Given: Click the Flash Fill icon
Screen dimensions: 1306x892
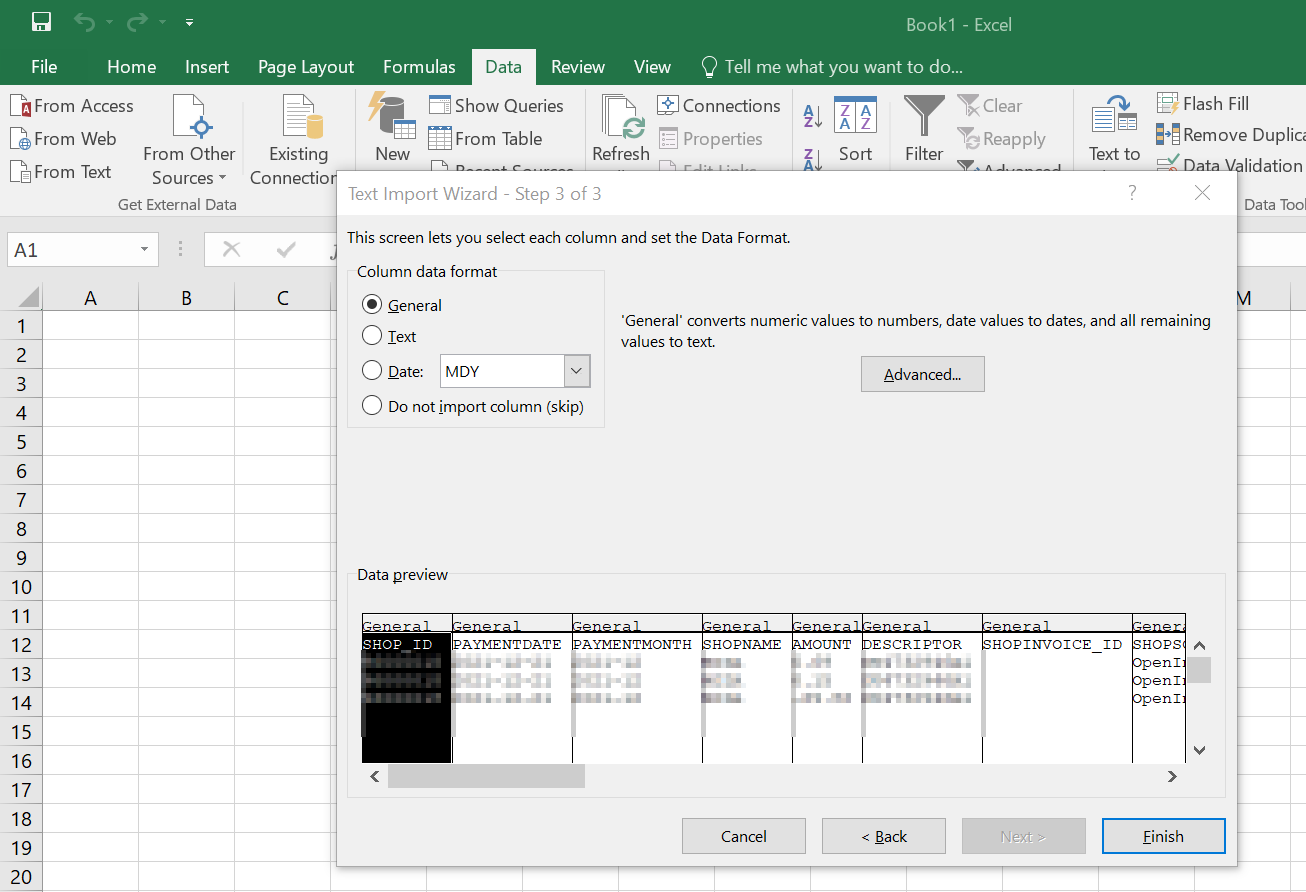Looking at the screenshot, I should click(x=1168, y=104).
